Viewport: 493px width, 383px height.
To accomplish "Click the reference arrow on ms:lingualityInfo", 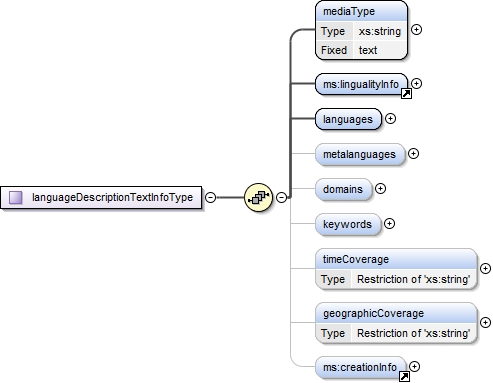I will tap(406, 94).
